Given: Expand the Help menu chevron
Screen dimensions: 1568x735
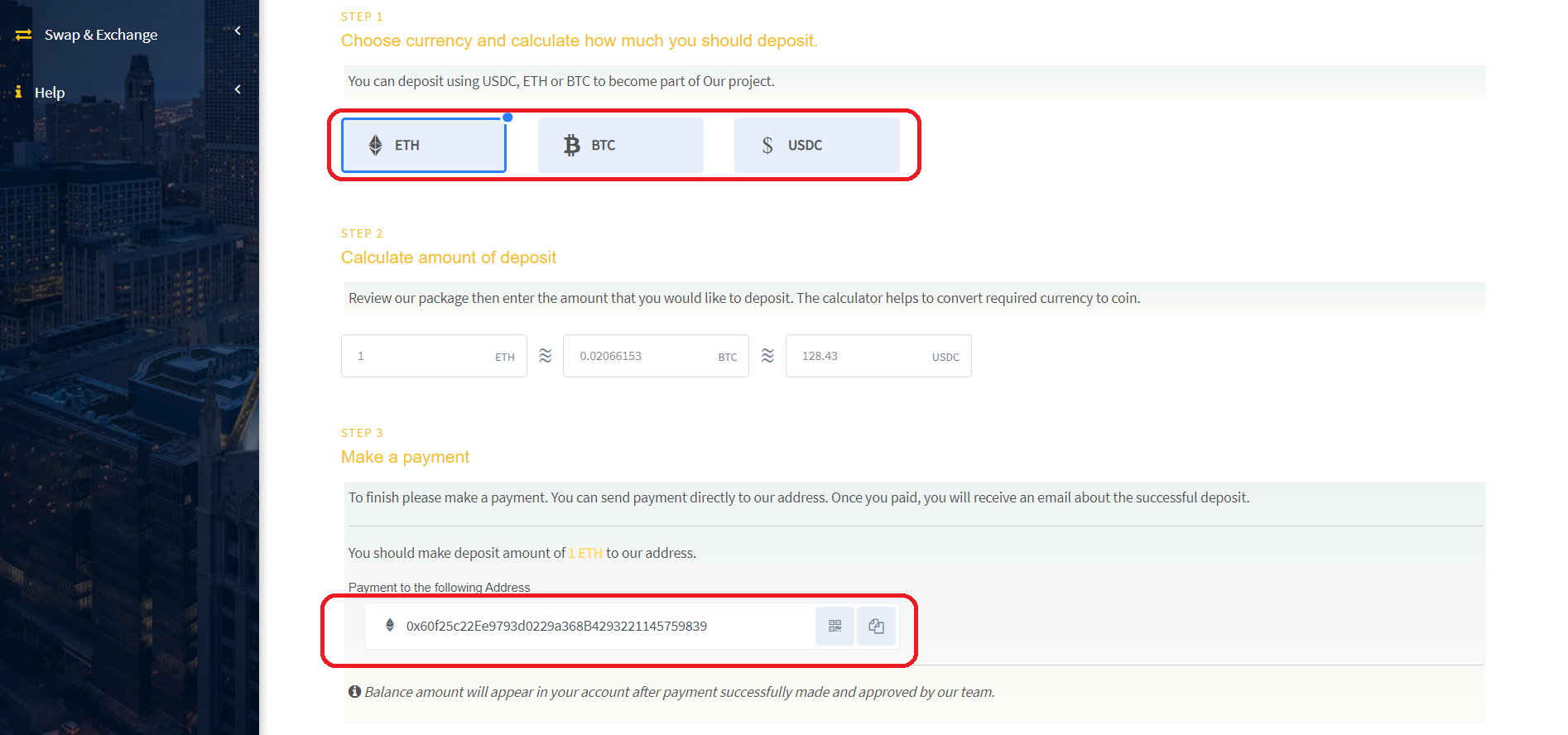Looking at the screenshot, I should (238, 89).
